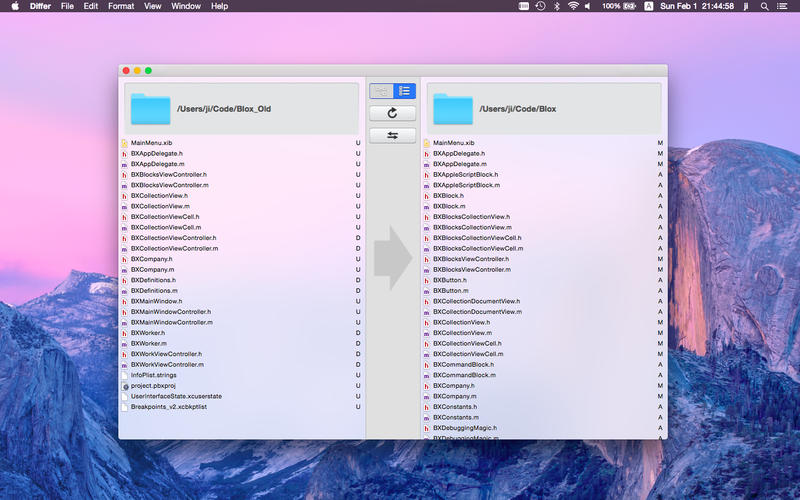
Task: Open the Help menu
Action: [219, 6]
